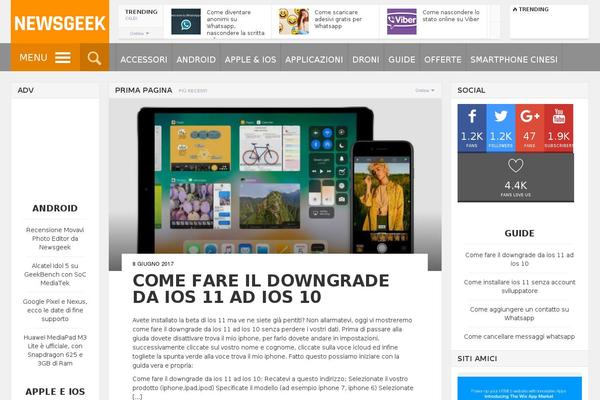Click the blue Wix App Market banner
This screenshot has height=400, width=600.
click(519, 388)
